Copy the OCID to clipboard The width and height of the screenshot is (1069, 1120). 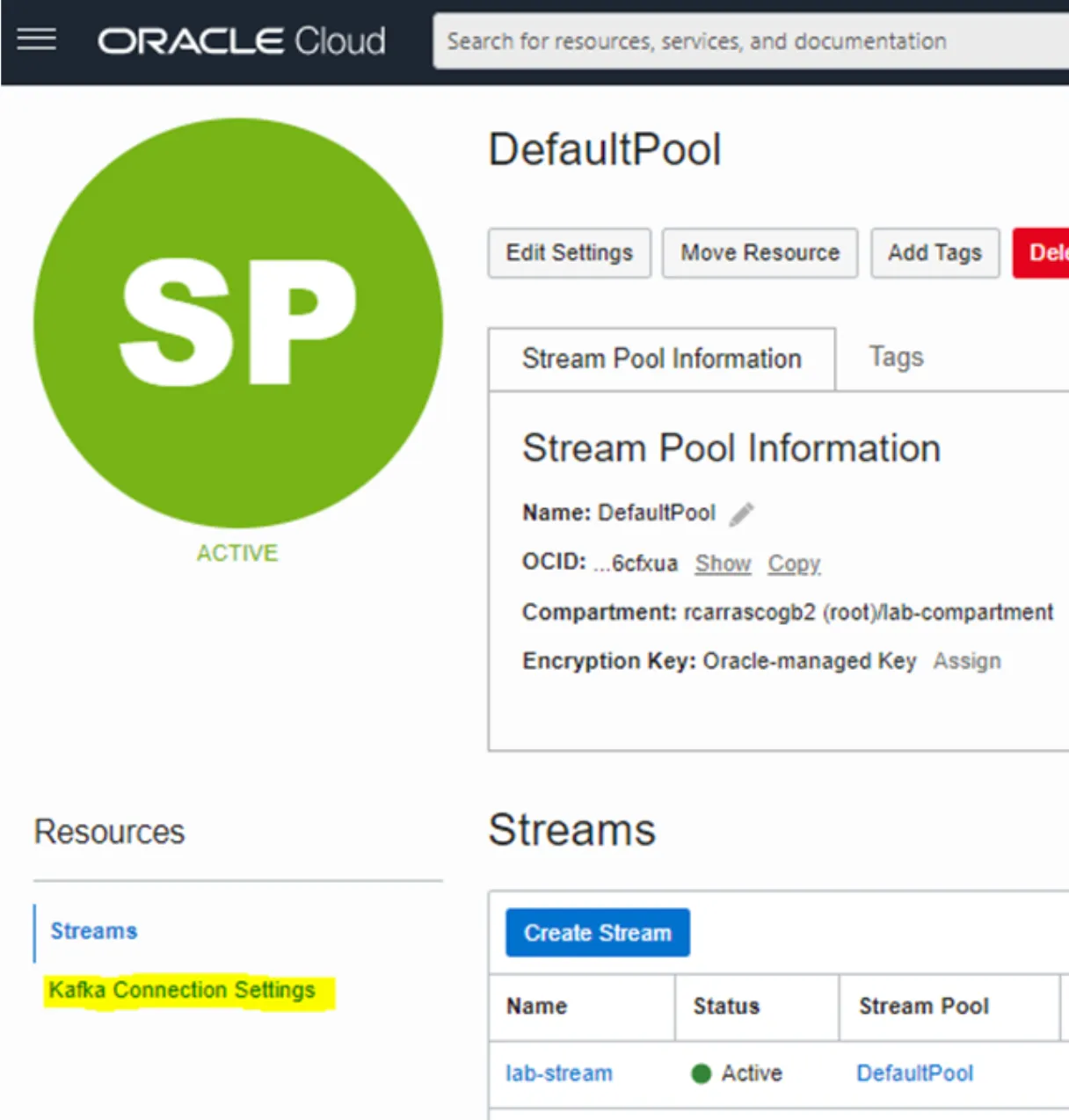coord(794,564)
